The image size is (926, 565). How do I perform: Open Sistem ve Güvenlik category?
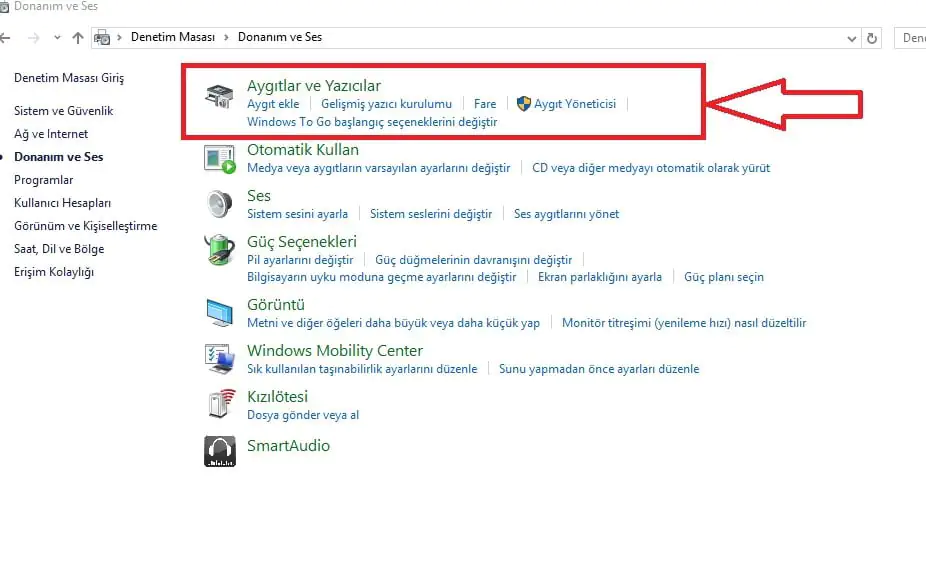pos(64,110)
